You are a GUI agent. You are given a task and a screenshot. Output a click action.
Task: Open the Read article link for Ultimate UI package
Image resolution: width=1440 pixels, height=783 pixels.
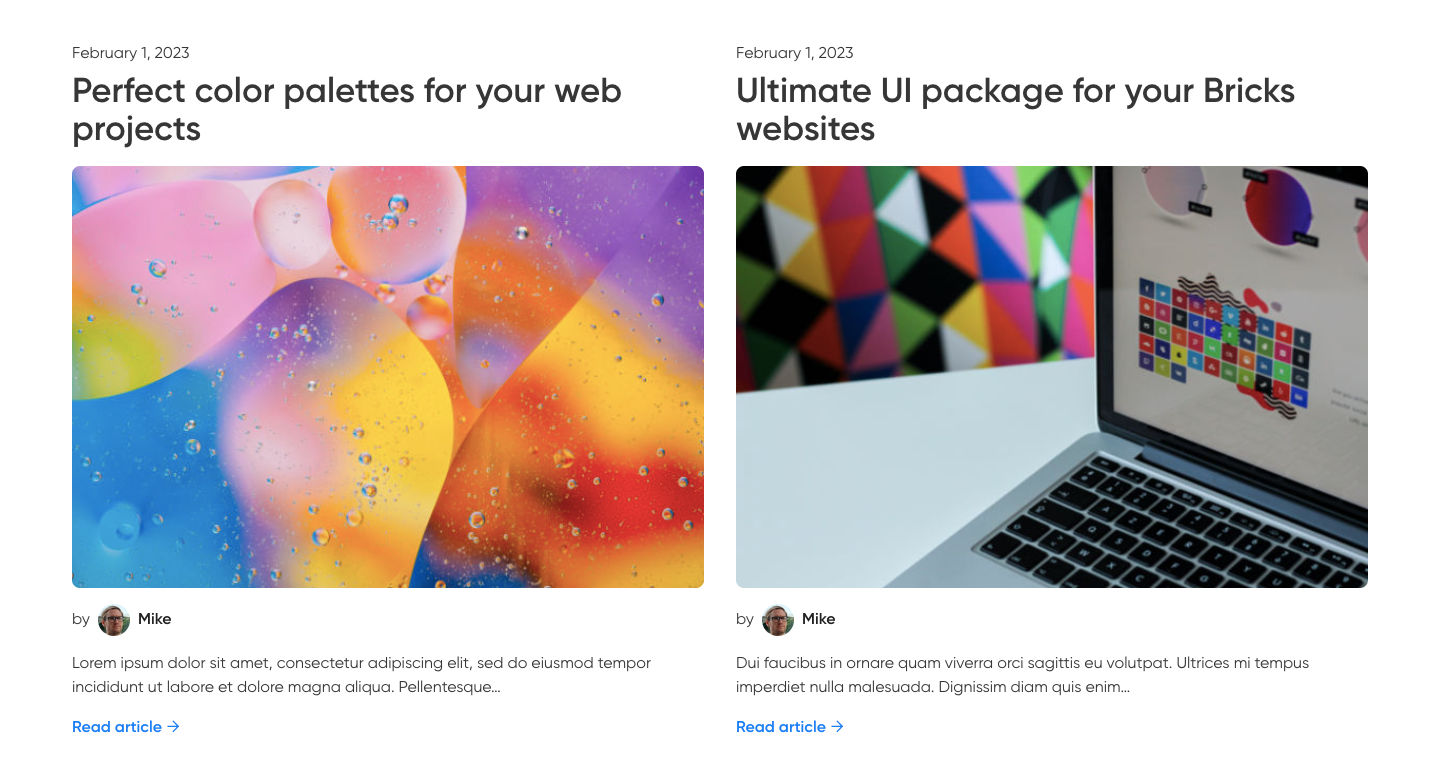pos(790,727)
